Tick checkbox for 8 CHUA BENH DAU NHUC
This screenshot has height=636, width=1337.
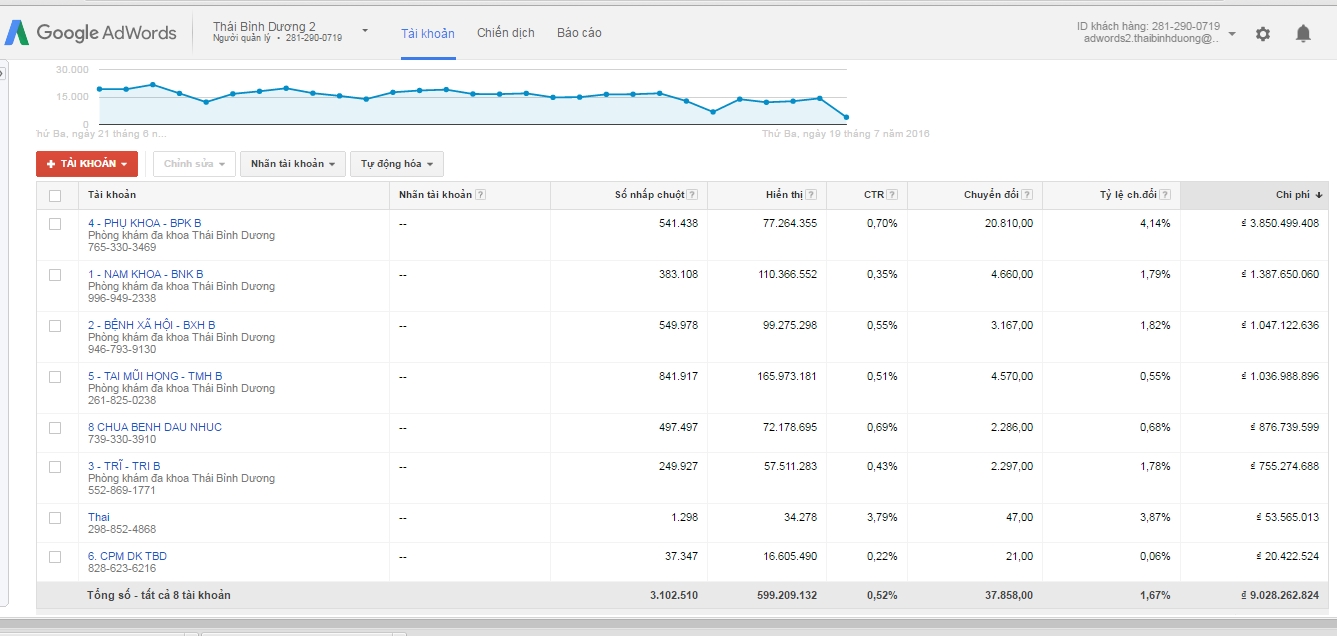pos(55,428)
